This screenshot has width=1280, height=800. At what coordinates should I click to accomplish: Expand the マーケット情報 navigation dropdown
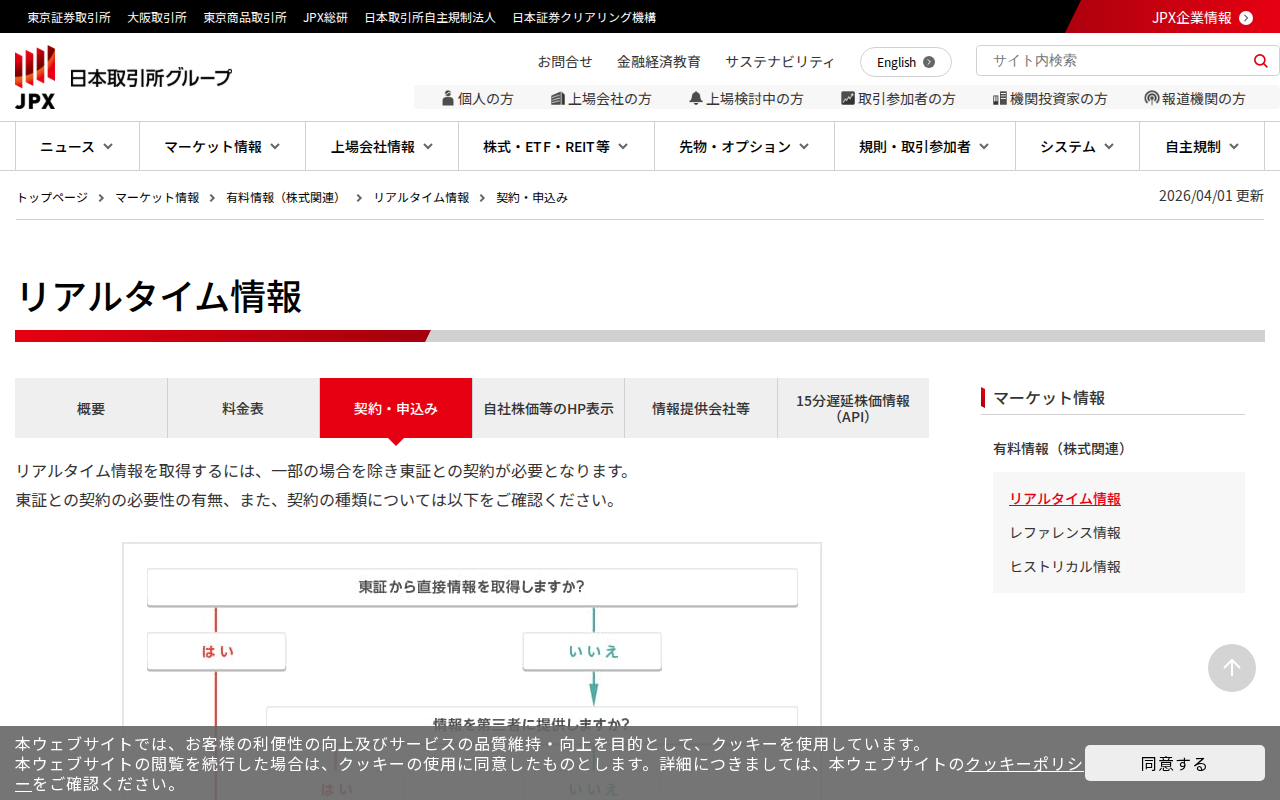(x=222, y=147)
